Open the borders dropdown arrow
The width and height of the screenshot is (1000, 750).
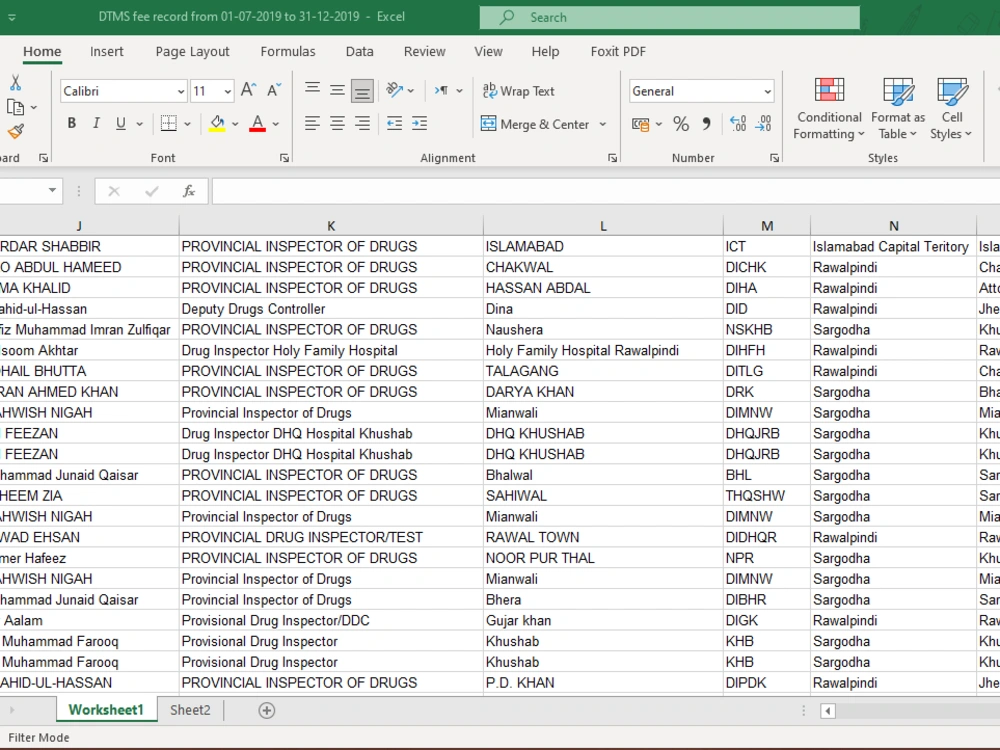tap(188, 124)
